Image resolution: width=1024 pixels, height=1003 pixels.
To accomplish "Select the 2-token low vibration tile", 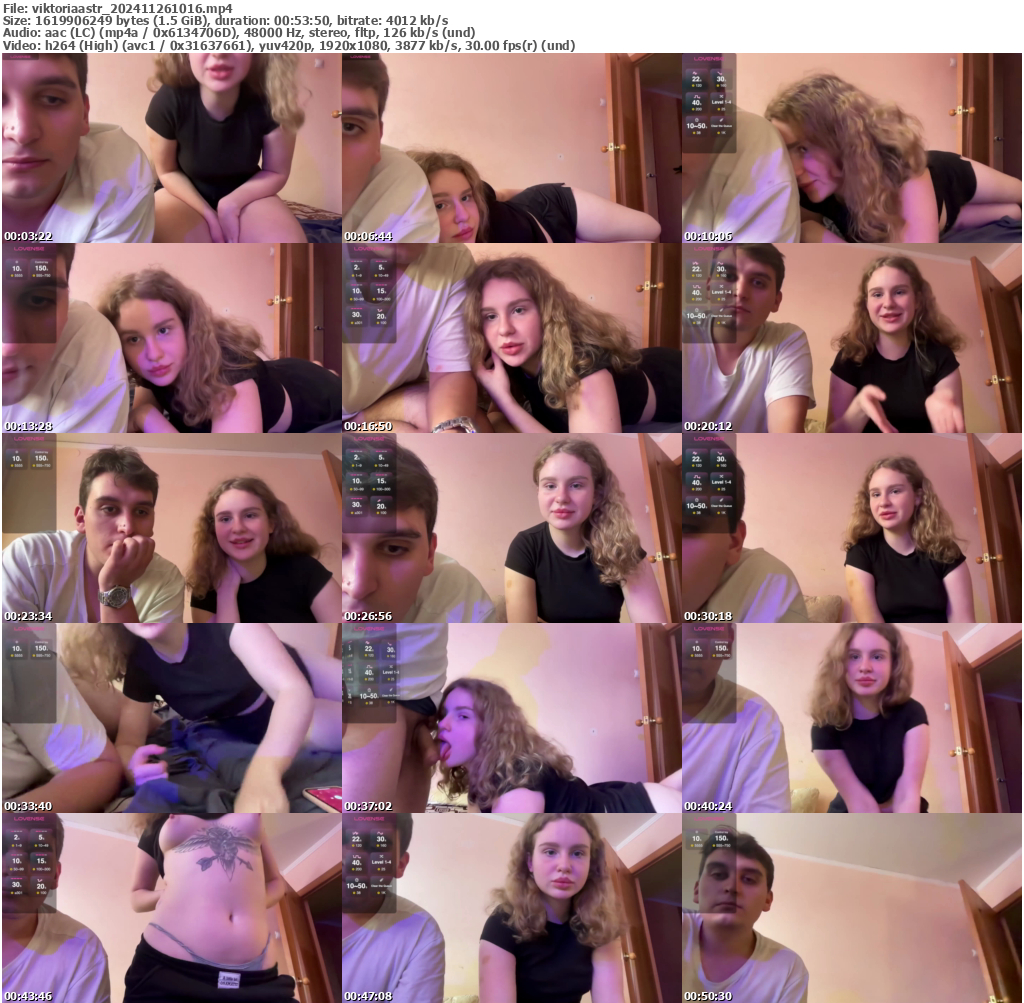I will 357,268.
